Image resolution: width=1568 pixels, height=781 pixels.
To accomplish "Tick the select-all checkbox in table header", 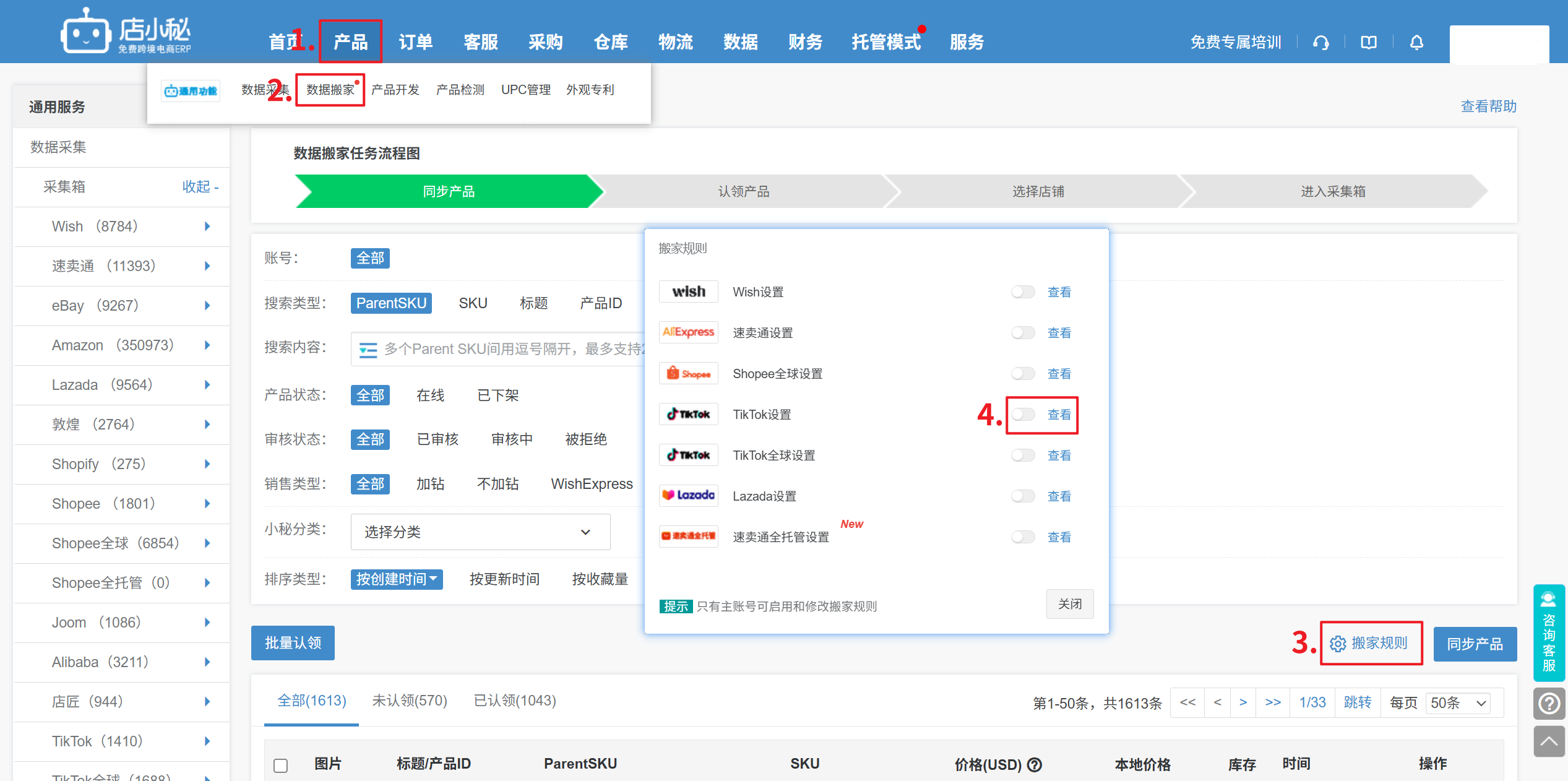I will pos(281,766).
